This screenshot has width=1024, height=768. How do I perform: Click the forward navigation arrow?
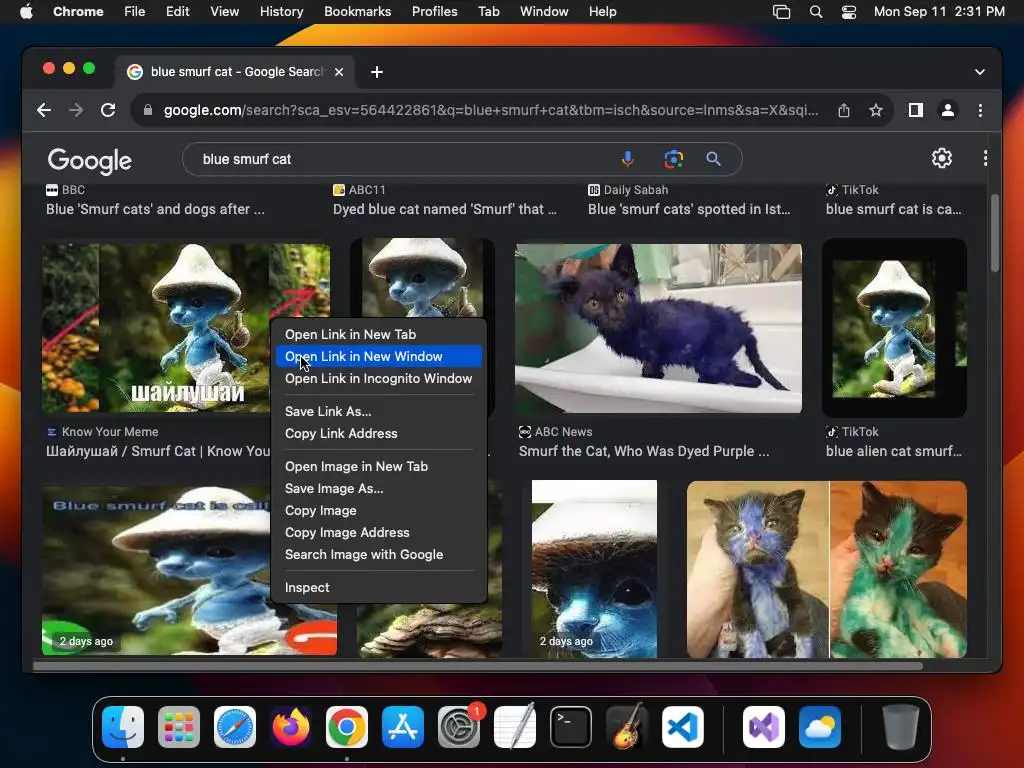(76, 110)
